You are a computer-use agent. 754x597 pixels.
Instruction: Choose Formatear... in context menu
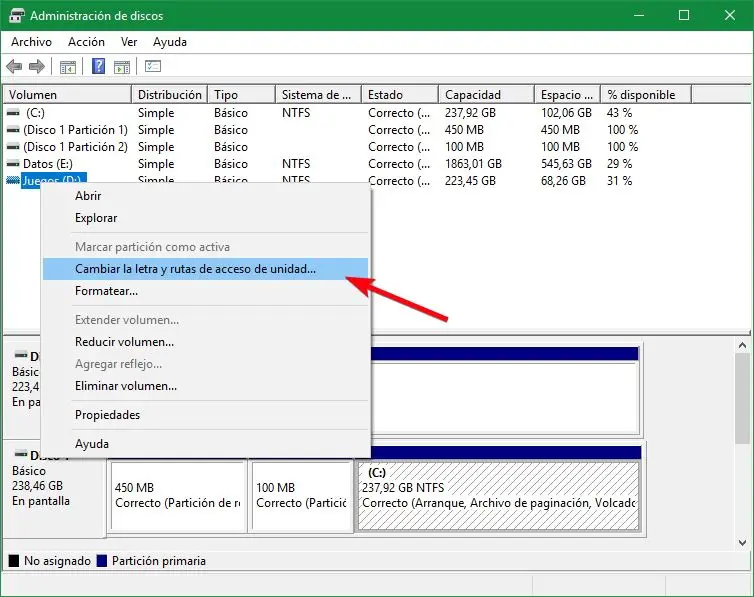point(206,291)
